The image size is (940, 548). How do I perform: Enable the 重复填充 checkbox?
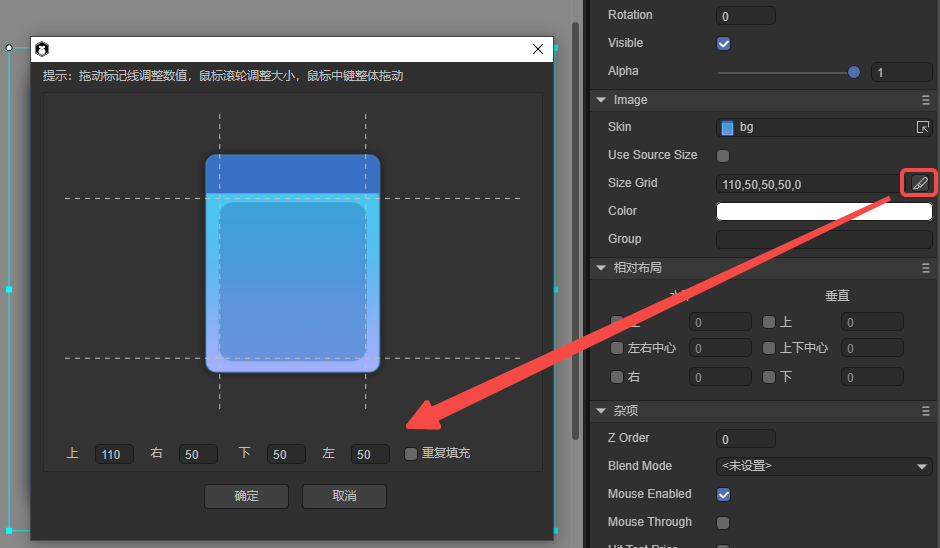click(411, 454)
